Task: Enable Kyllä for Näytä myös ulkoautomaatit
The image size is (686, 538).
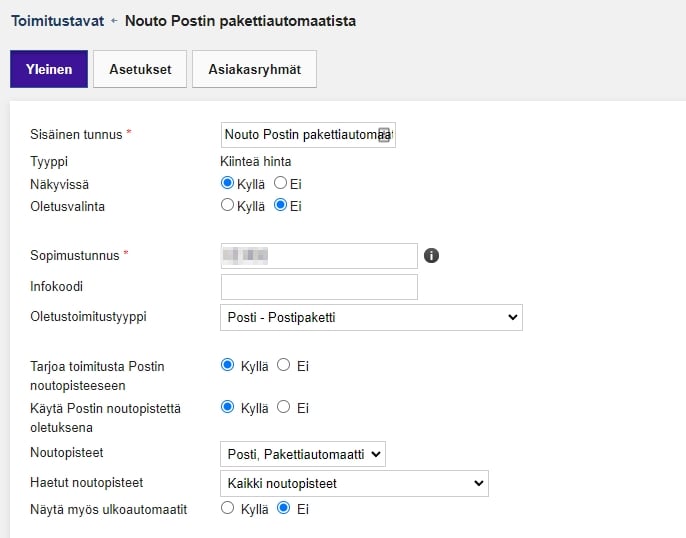Action: click(227, 508)
